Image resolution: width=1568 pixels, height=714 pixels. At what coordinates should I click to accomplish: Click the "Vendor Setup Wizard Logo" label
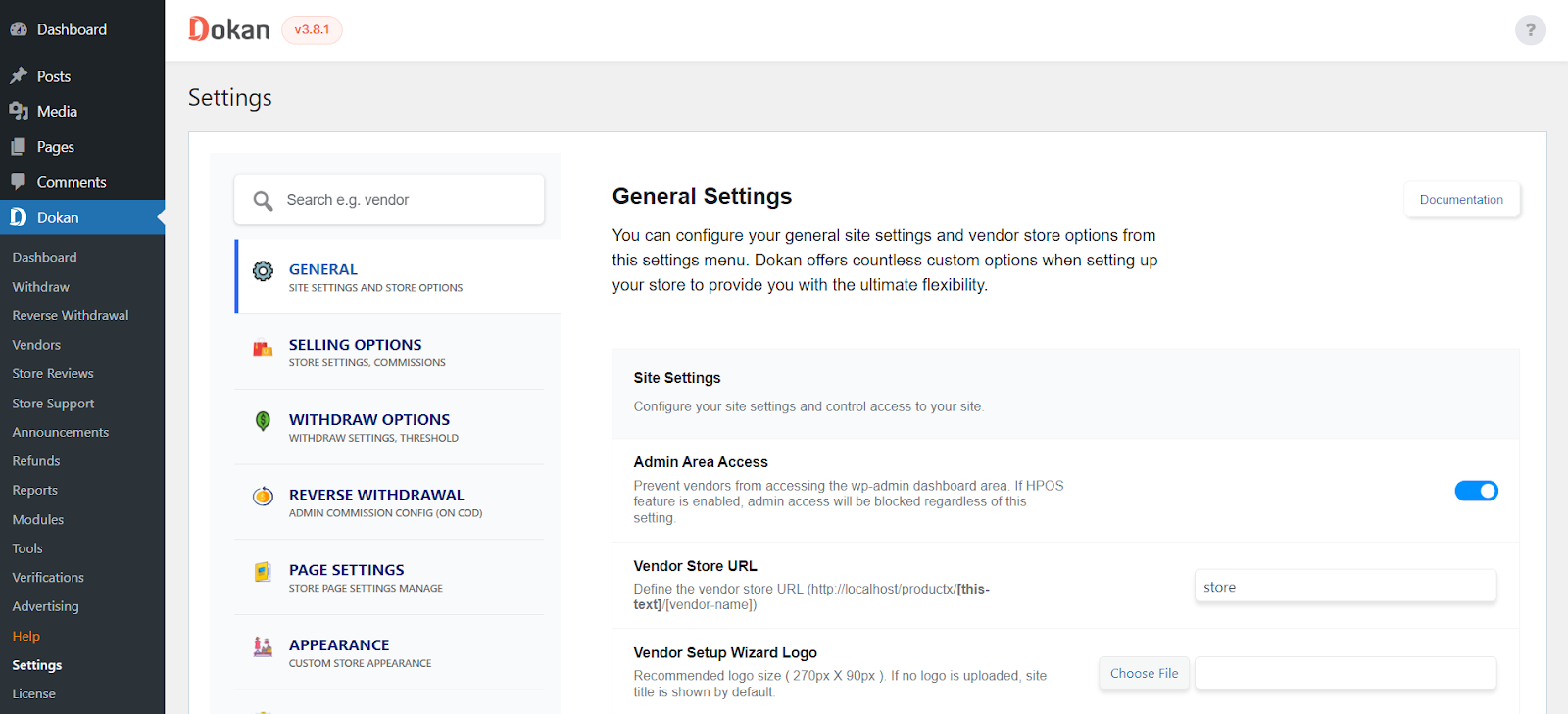(x=725, y=652)
